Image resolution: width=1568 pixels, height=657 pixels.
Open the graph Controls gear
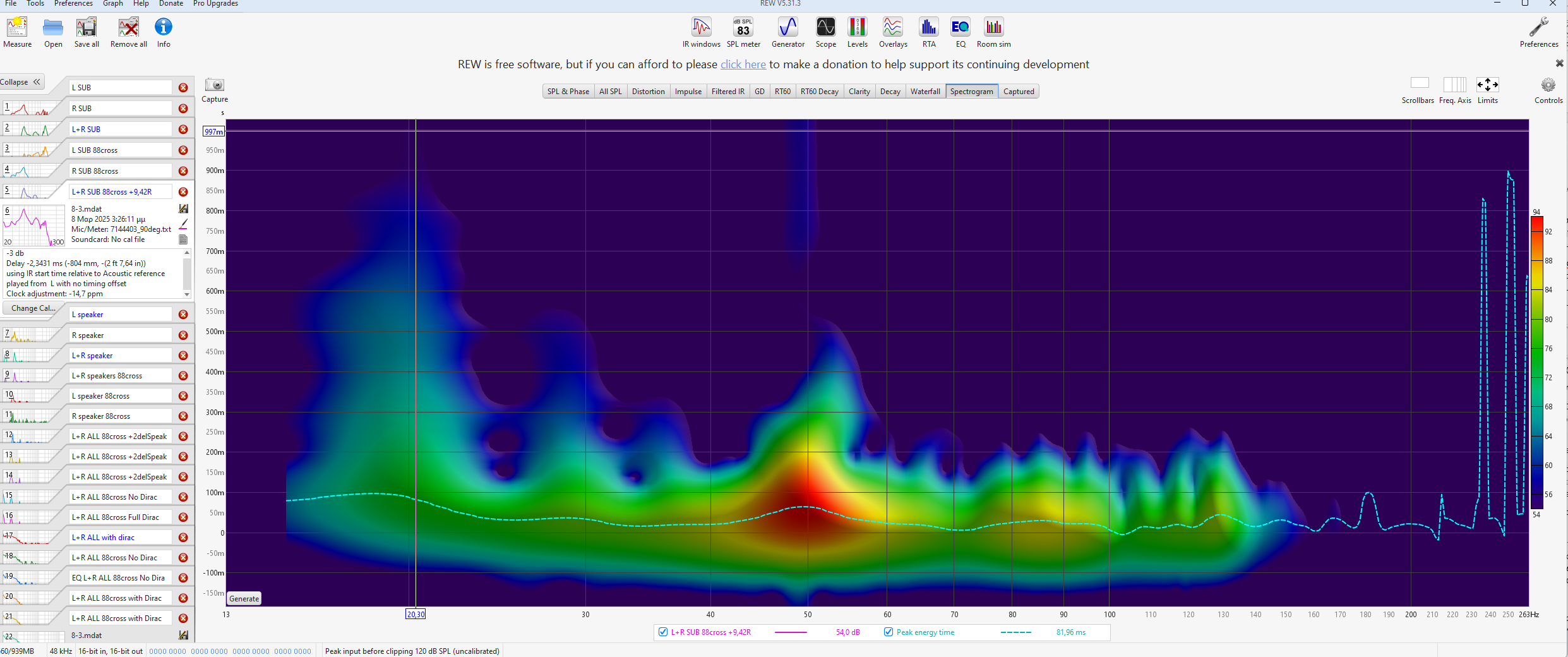coord(1548,85)
